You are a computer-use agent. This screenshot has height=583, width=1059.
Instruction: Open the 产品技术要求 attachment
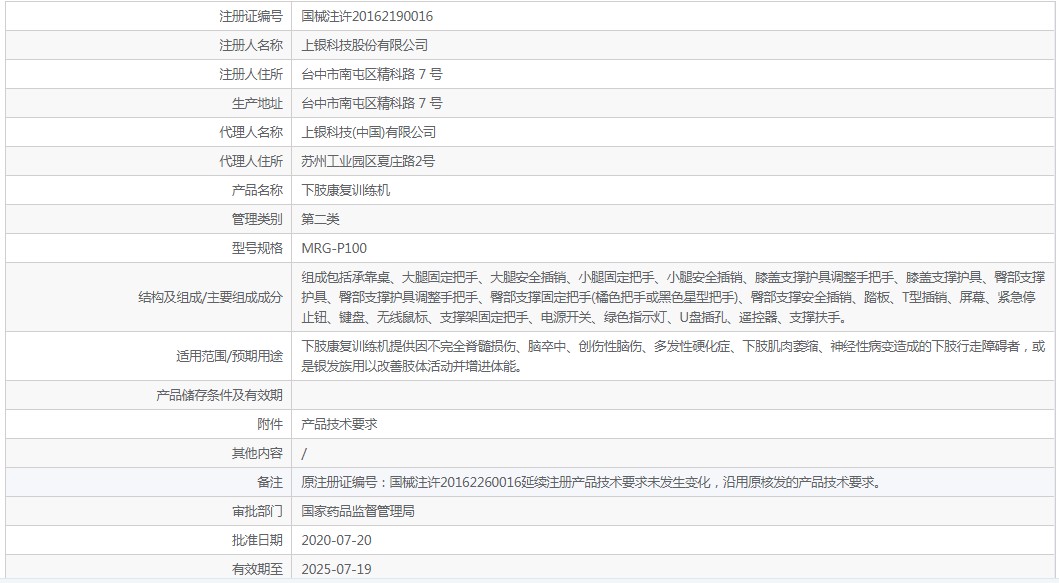pyautogui.click(x=339, y=424)
